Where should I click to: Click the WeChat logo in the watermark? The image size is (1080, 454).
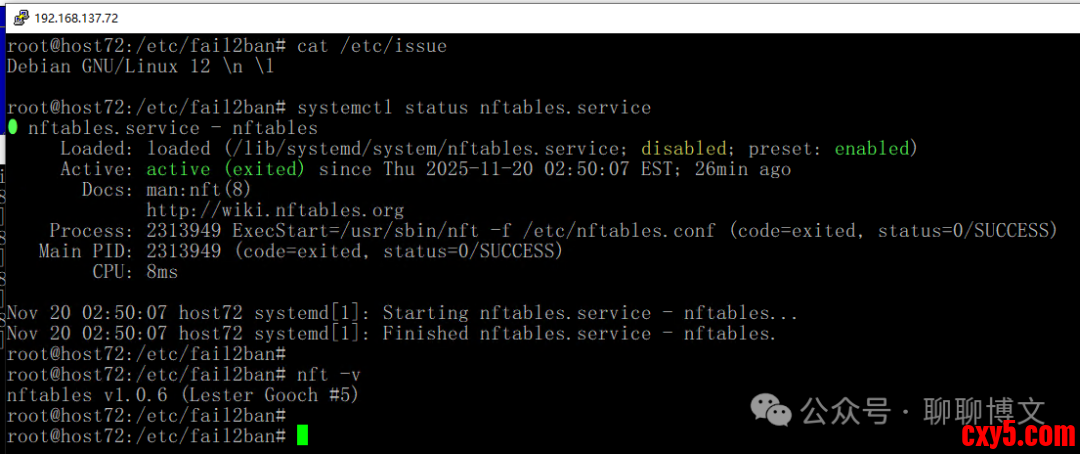coord(775,409)
